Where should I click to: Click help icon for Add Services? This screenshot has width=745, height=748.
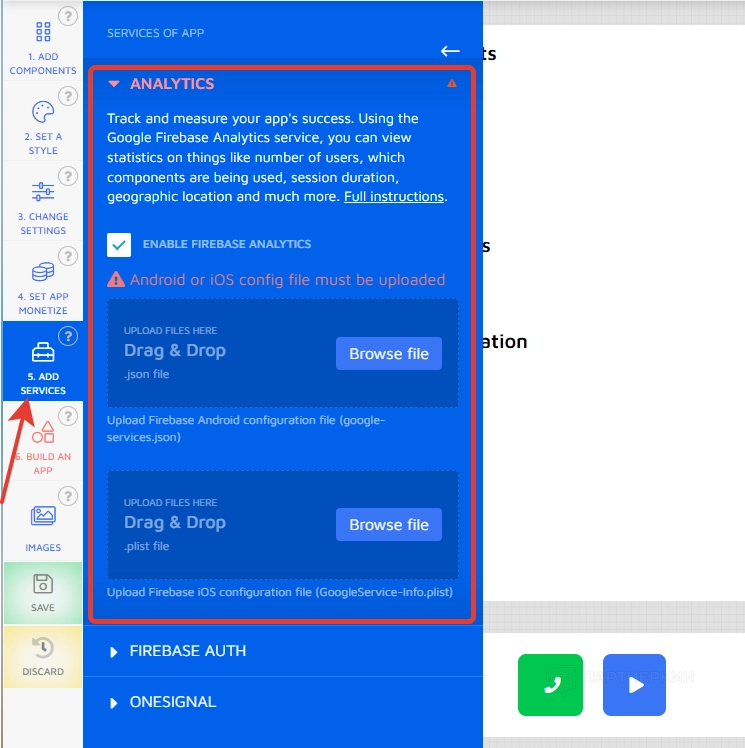(x=68, y=336)
